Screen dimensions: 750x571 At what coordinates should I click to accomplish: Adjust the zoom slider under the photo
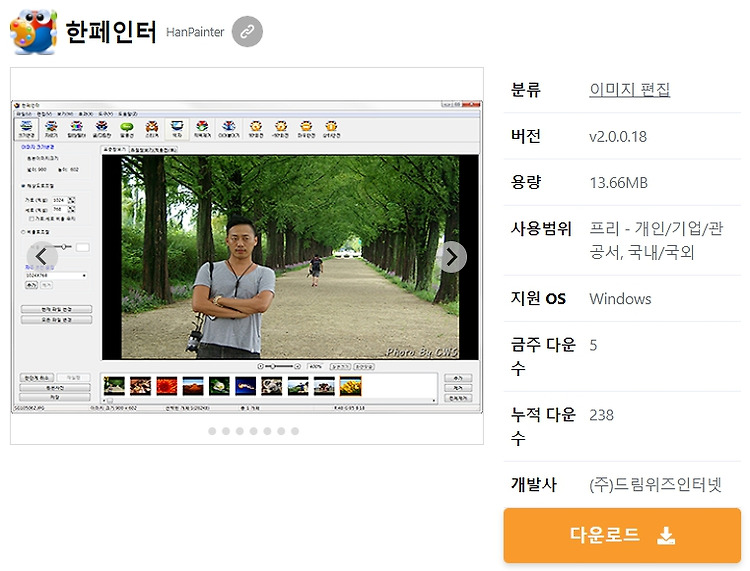(x=279, y=366)
